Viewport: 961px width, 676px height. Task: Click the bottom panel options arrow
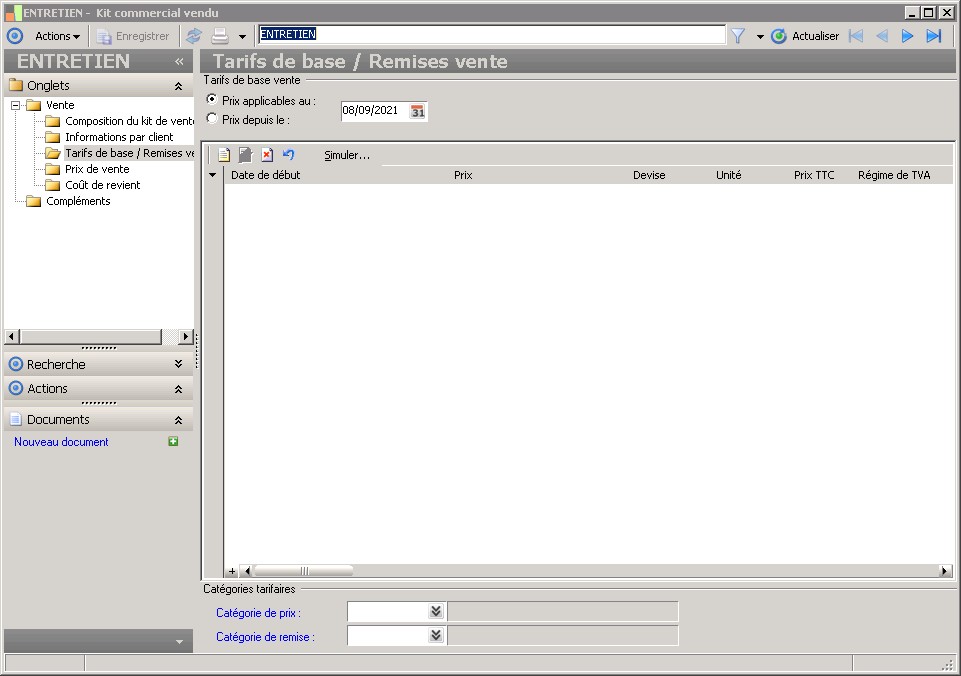[x=179, y=642]
